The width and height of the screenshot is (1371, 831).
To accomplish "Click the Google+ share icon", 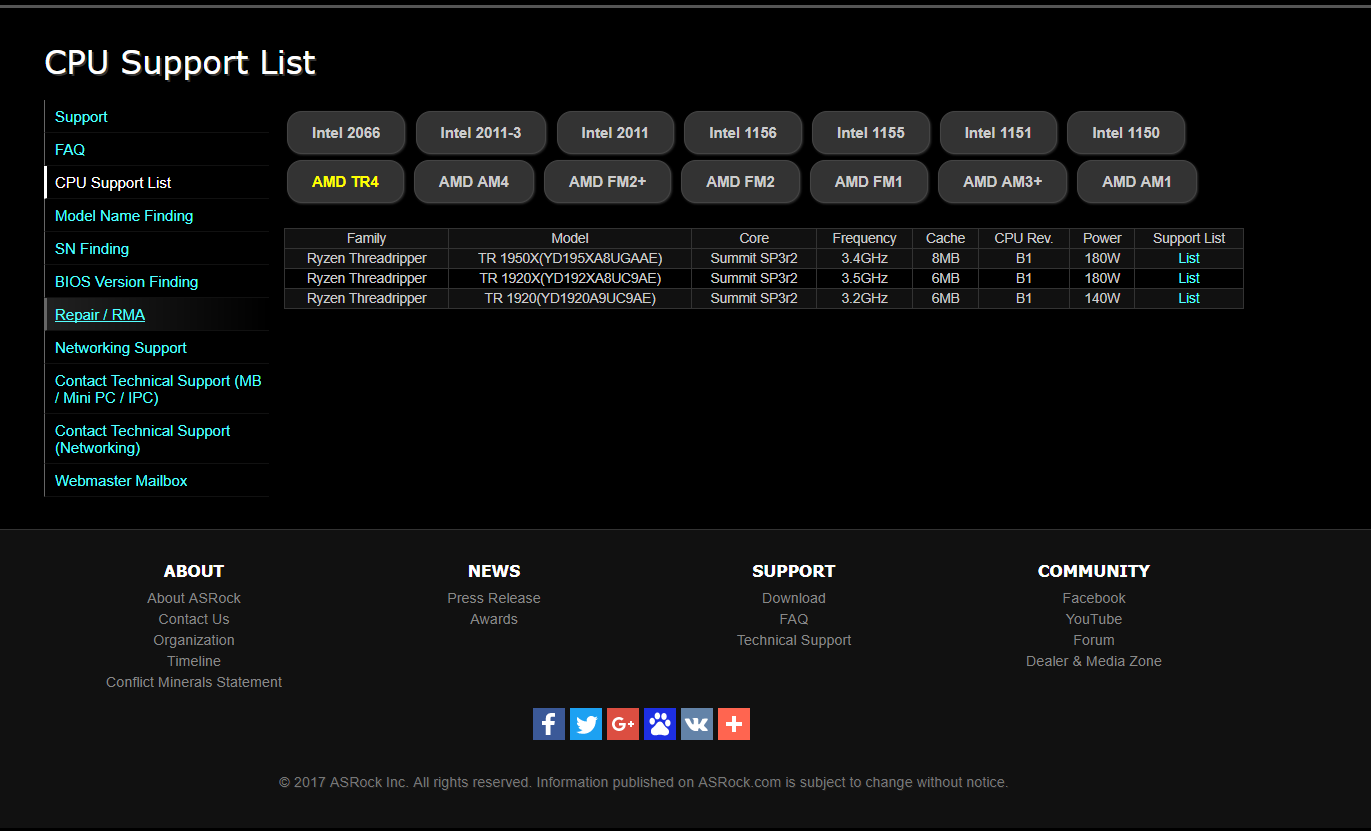I will point(623,724).
